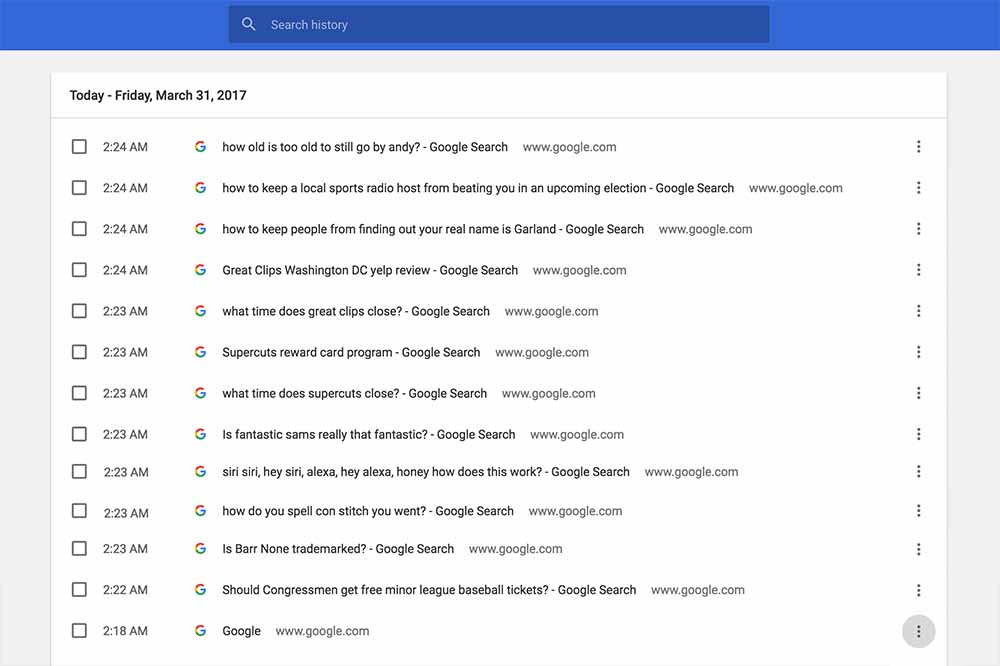Tick the checkbox for the 'real name is Garland' entry
The height and width of the screenshot is (666, 1000).
[79, 228]
